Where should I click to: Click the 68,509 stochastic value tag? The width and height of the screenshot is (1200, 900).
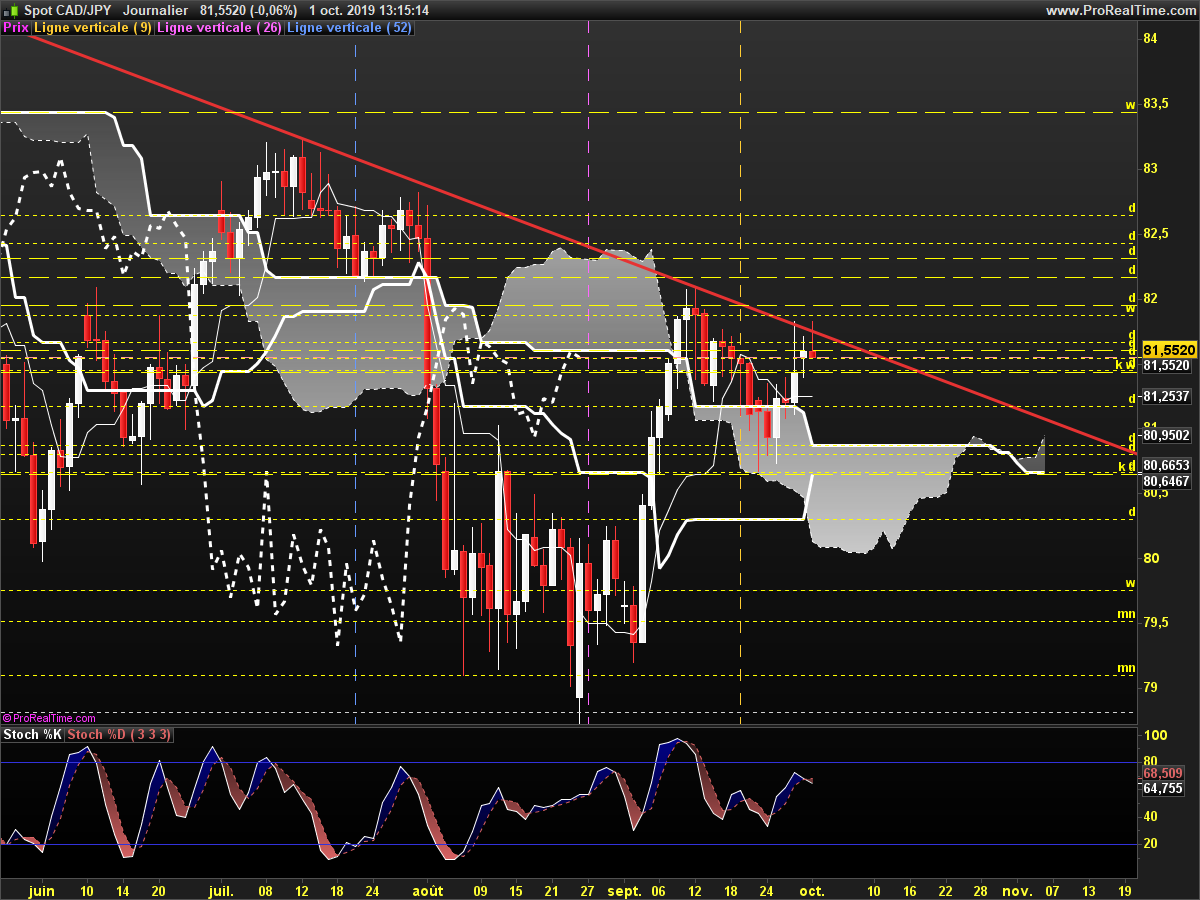pos(1162,773)
